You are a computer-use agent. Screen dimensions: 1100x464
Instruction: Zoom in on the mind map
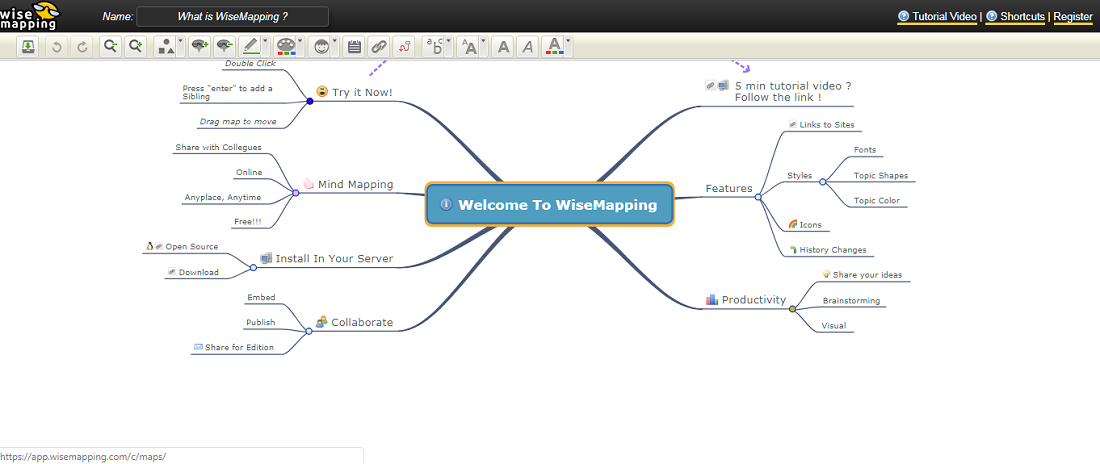[x=135, y=47]
